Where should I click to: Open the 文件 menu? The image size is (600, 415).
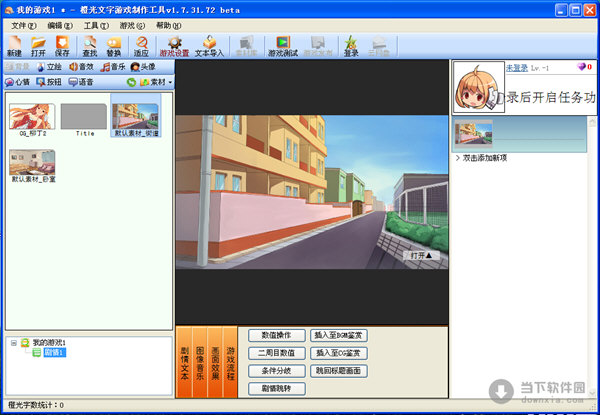tap(23, 26)
